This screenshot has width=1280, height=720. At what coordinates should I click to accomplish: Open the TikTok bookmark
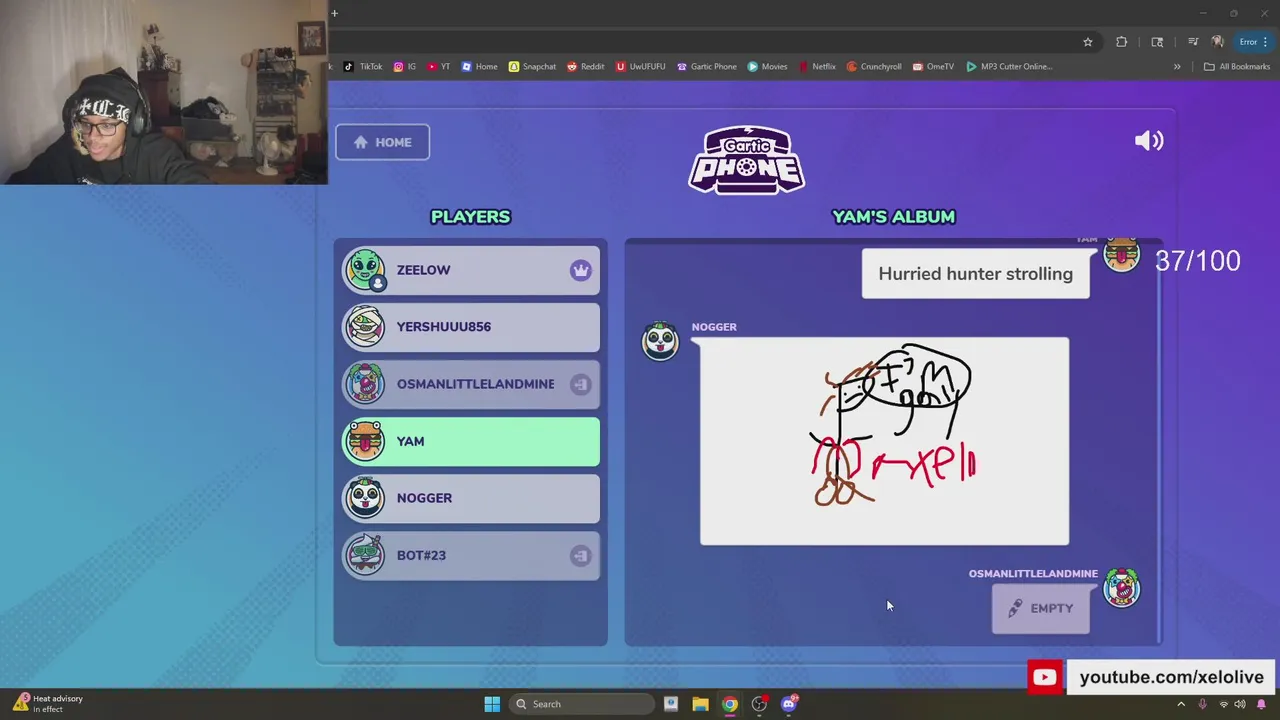(x=363, y=67)
